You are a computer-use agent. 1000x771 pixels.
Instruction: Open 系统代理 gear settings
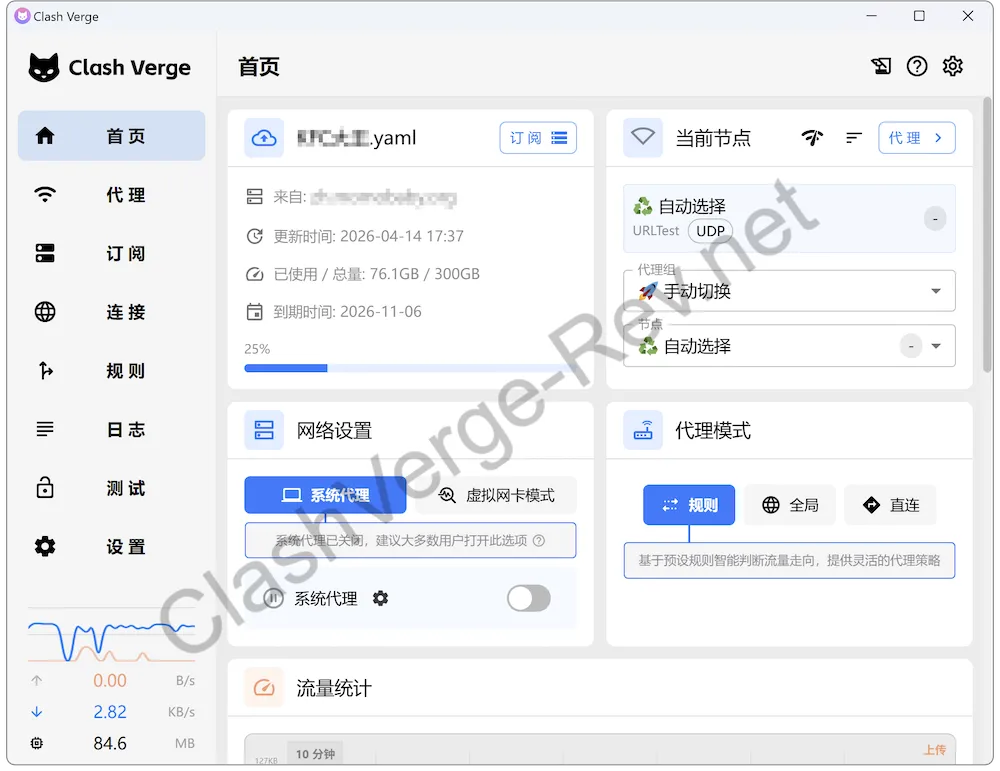click(381, 598)
